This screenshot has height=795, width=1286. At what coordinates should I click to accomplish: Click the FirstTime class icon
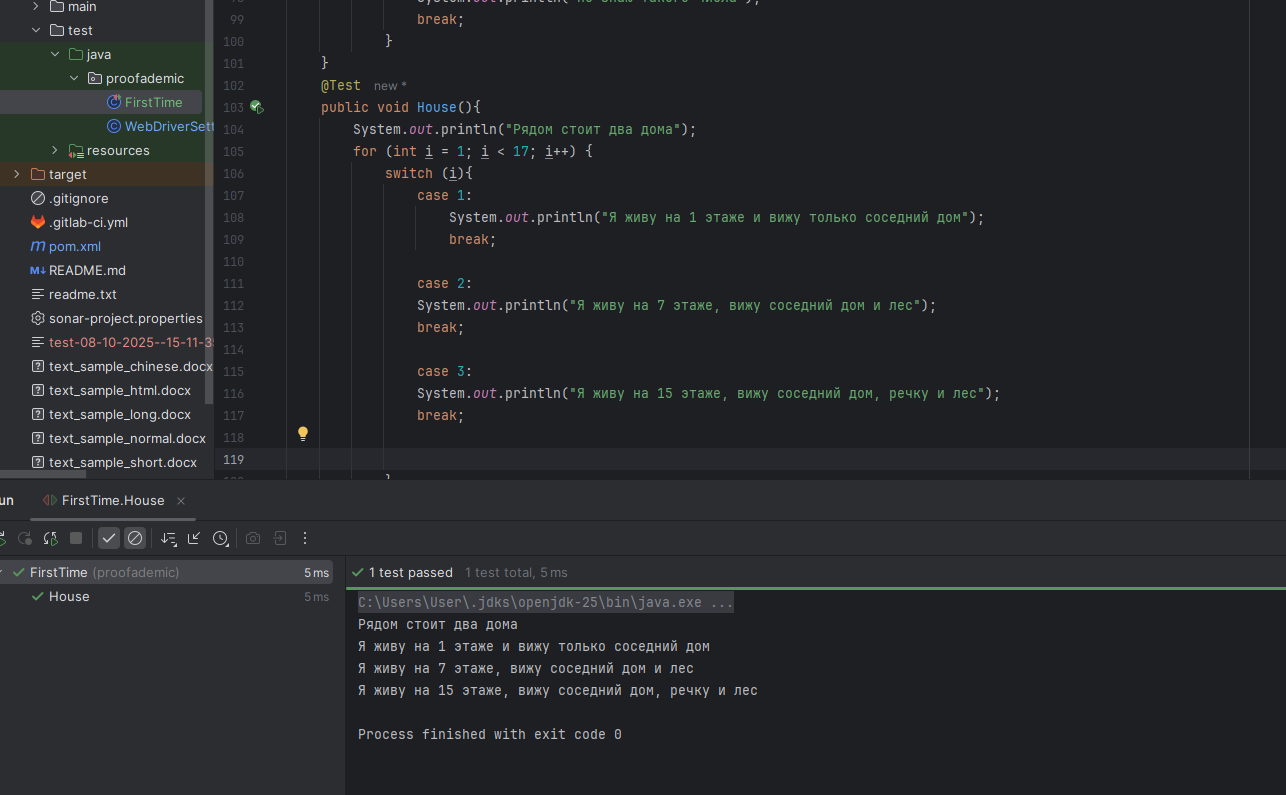click(x=114, y=102)
